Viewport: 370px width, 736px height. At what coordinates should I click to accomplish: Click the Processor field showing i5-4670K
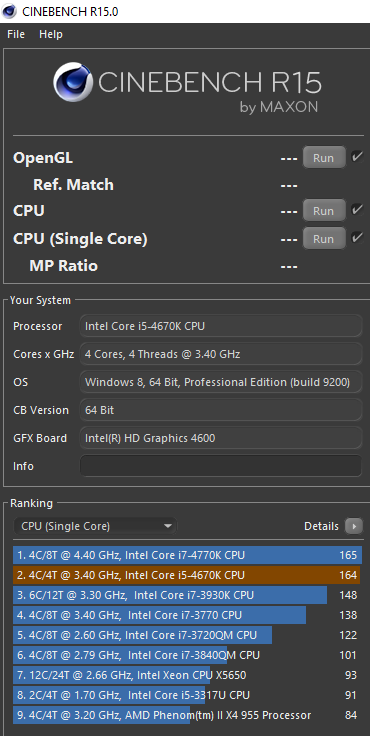[x=221, y=326]
